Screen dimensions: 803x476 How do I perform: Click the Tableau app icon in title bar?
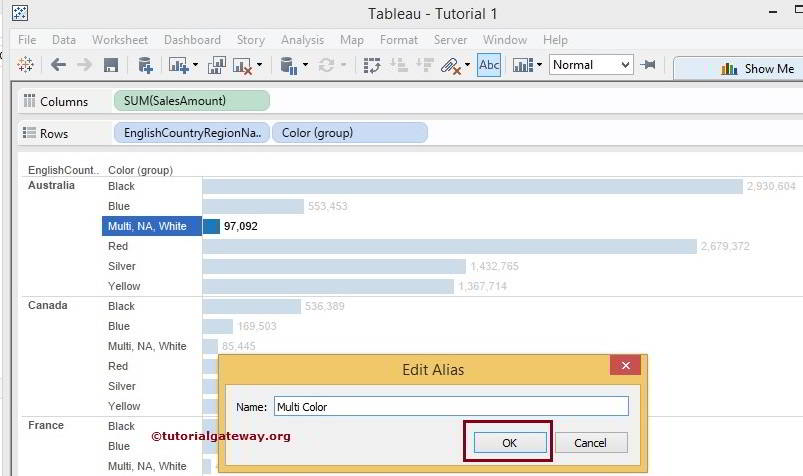(19, 13)
